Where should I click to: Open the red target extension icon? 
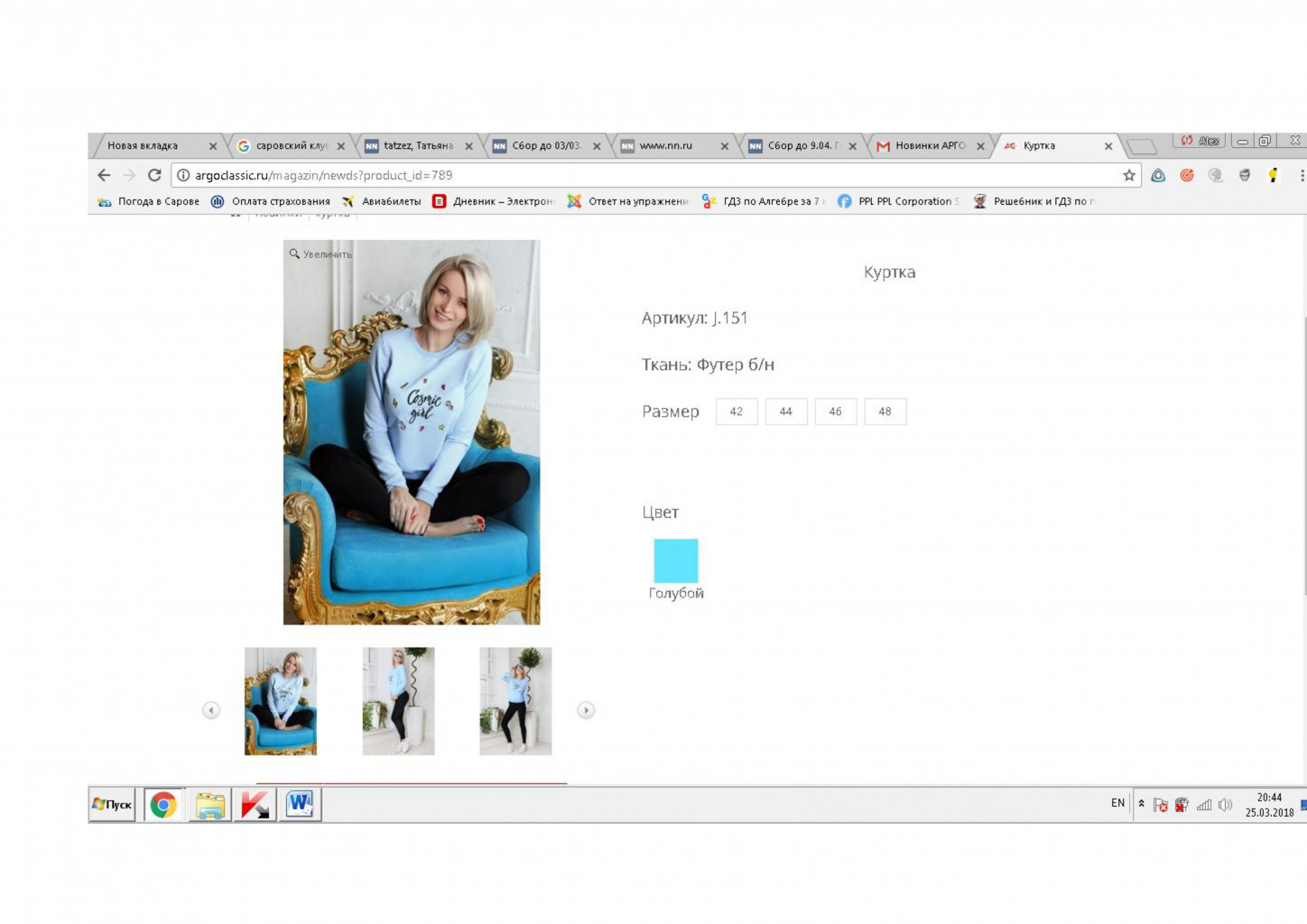click(x=1187, y=175)
